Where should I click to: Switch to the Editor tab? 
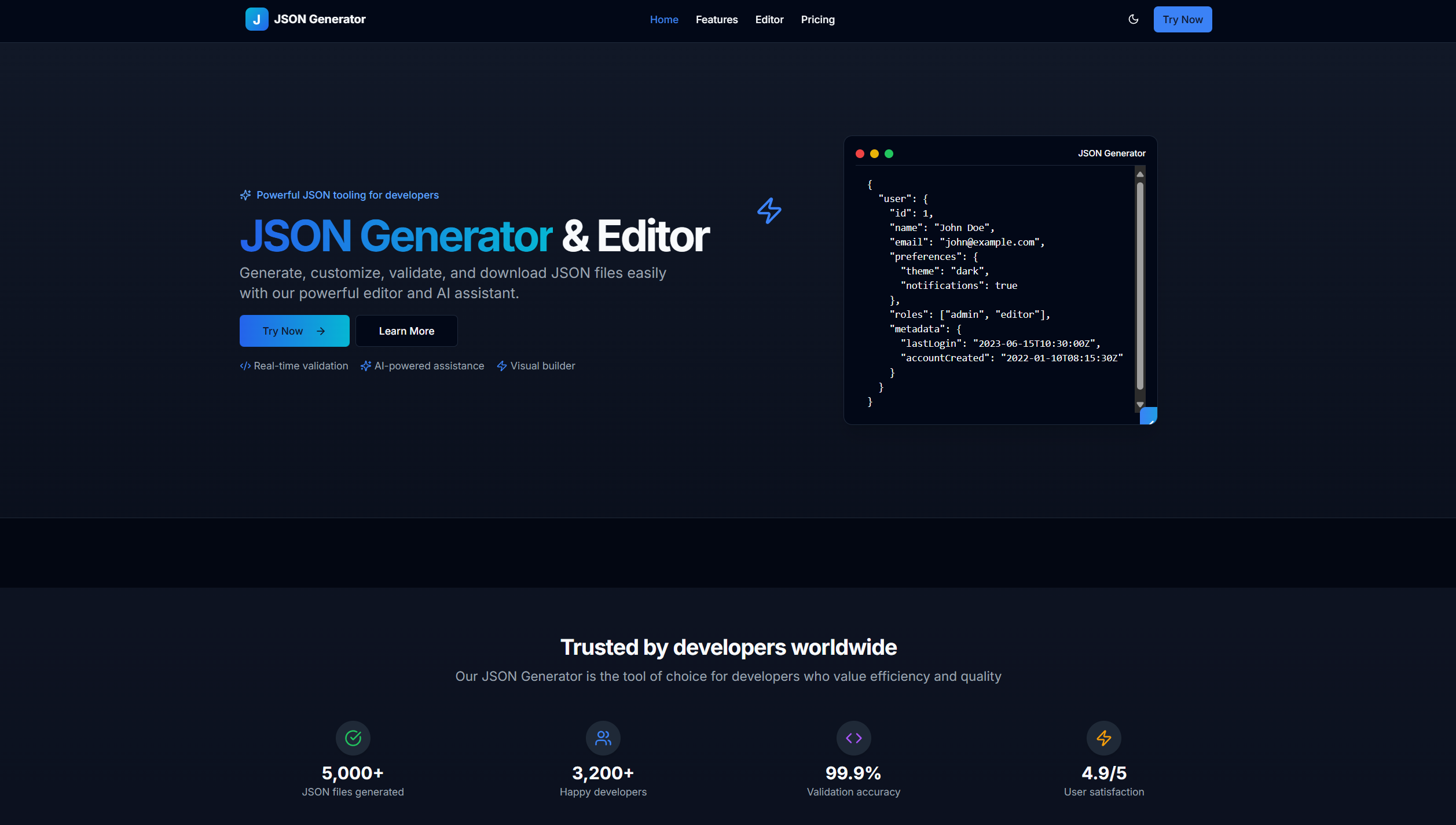pos(769,19)
